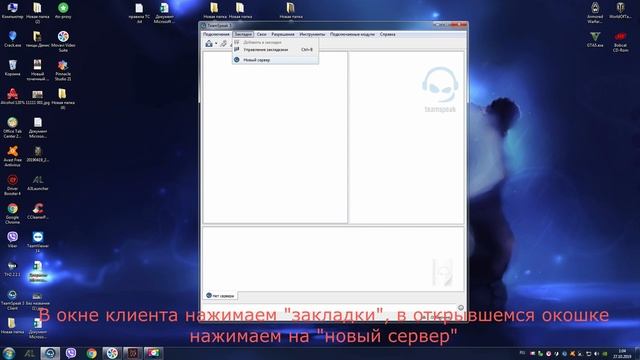Viewport: 640px width, 360px height.
Task: Open TeamSpeak 3 Client desktop shortcut
Action: tap(12, 299)
